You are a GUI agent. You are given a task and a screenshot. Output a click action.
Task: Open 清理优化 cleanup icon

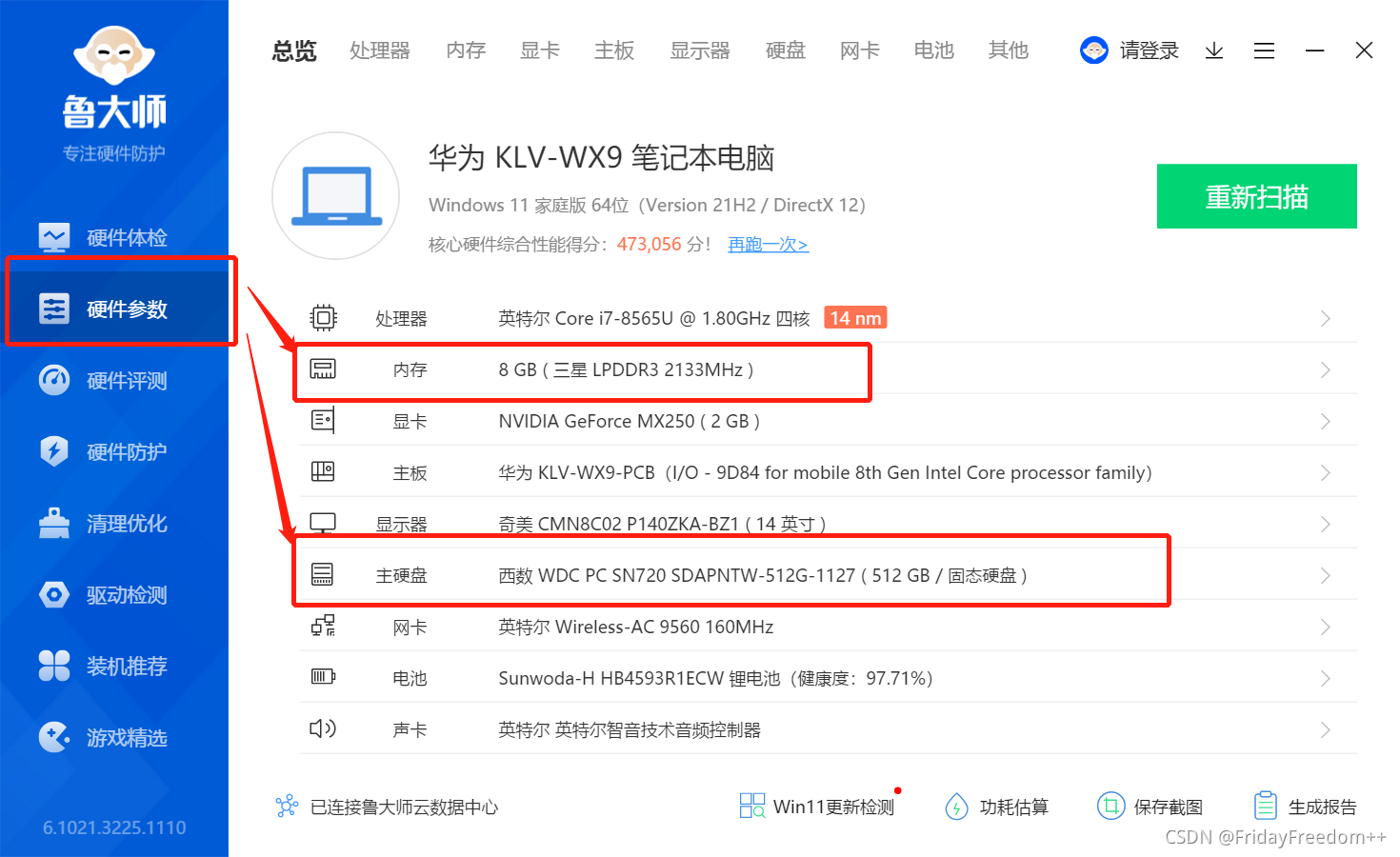(x=54, y=523)
